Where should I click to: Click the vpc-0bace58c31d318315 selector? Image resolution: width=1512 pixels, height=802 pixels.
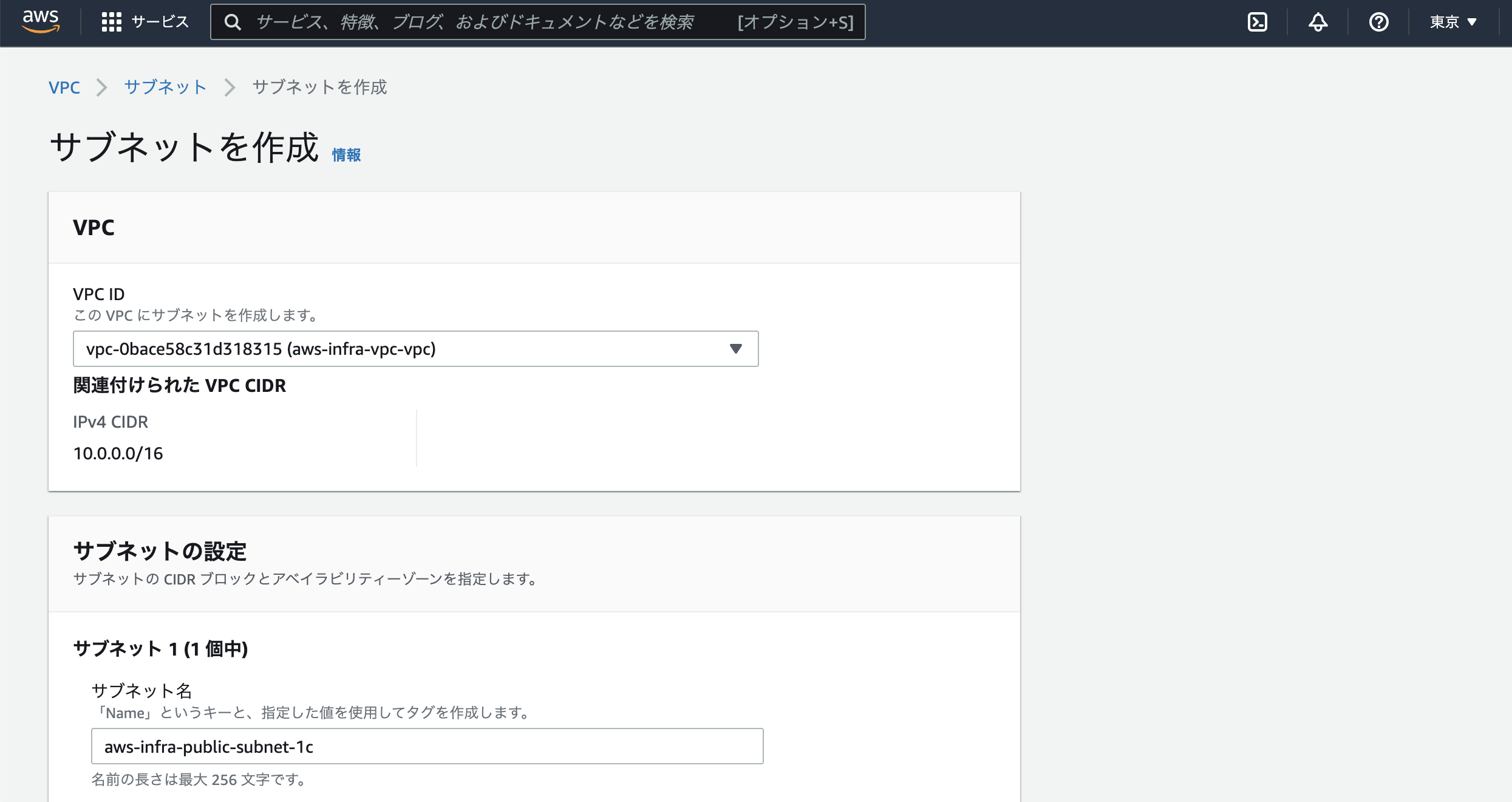[x=415, y=349]
